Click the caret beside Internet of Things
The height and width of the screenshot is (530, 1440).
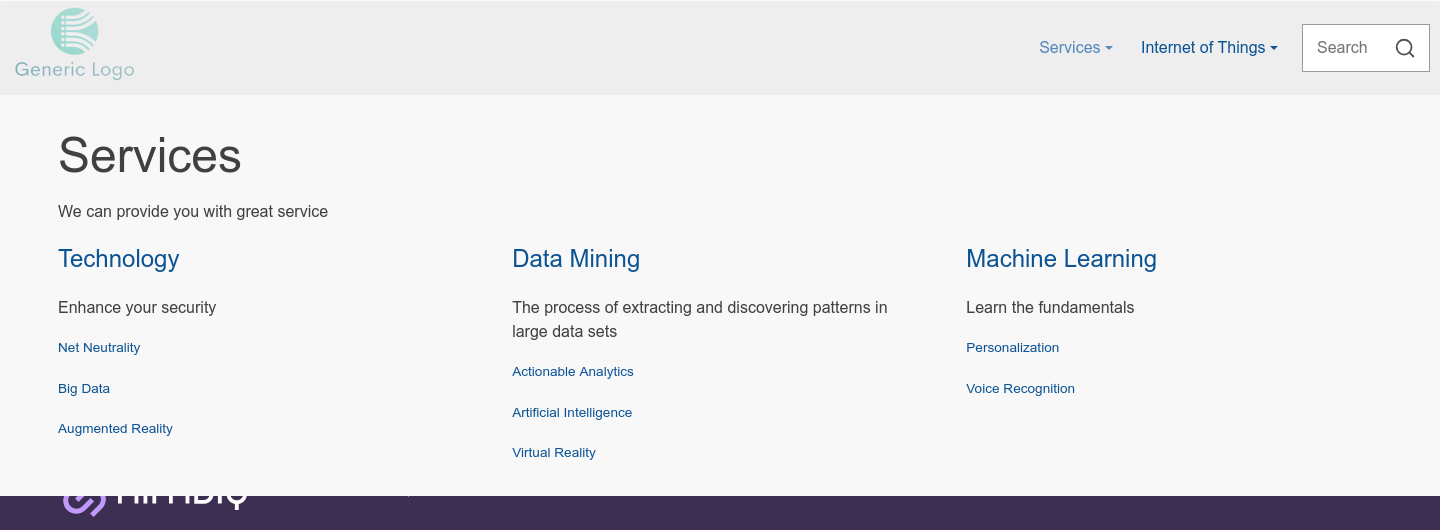pos(1274,48)
